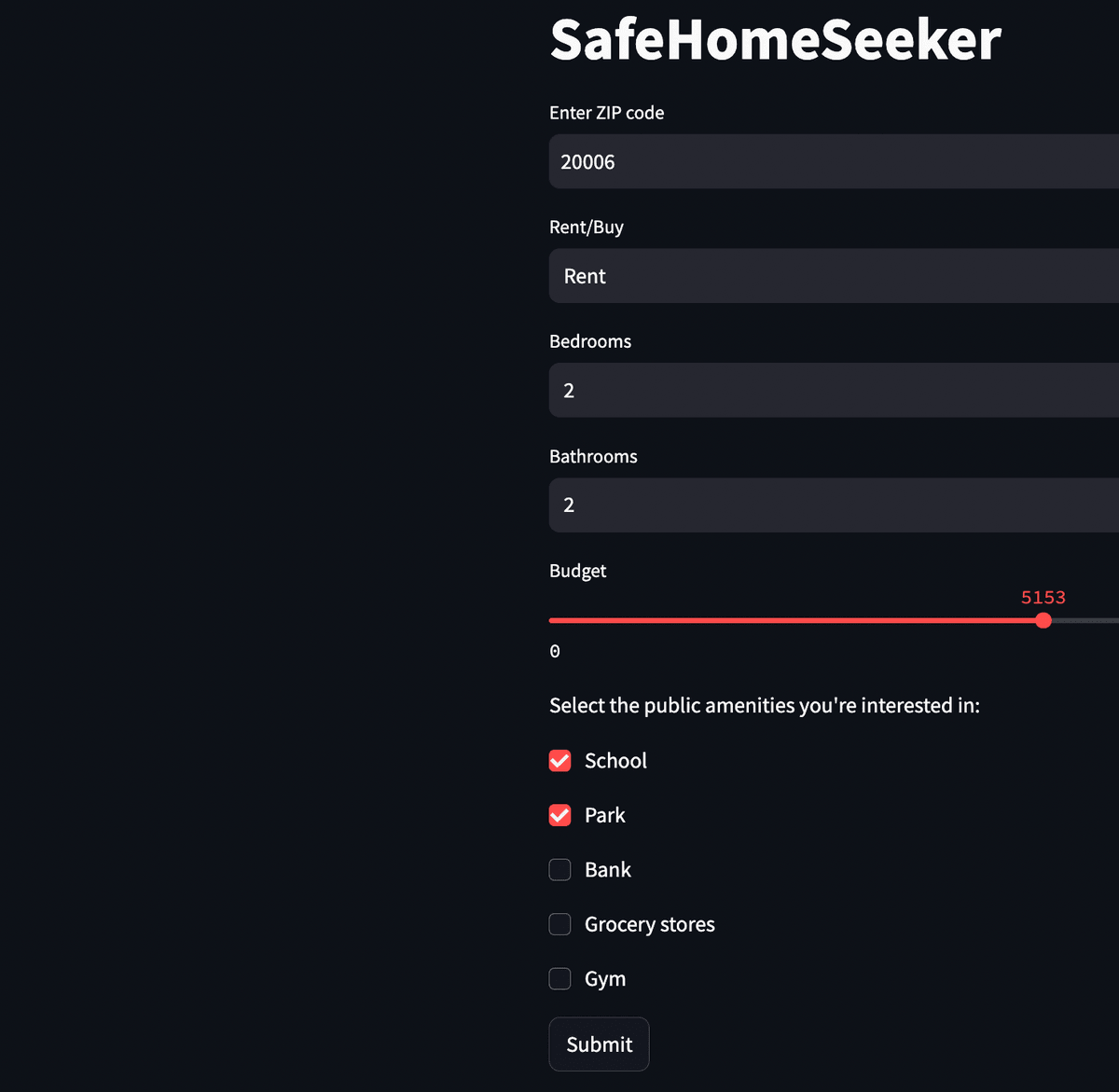Uncheck the School amenity

559,760
